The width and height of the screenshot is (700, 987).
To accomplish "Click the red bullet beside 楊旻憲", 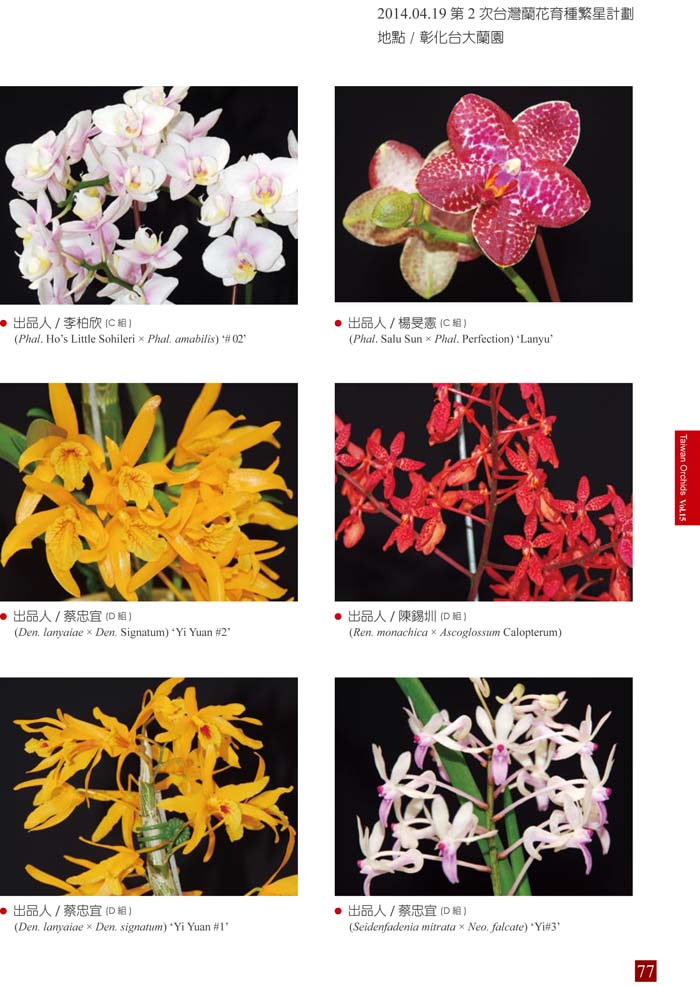I will click(339, 324).
